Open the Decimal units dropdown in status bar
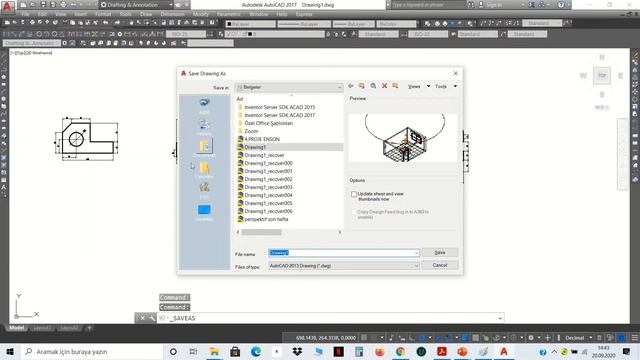This screenshot has height=360, width=640. [x=578, y=338]
